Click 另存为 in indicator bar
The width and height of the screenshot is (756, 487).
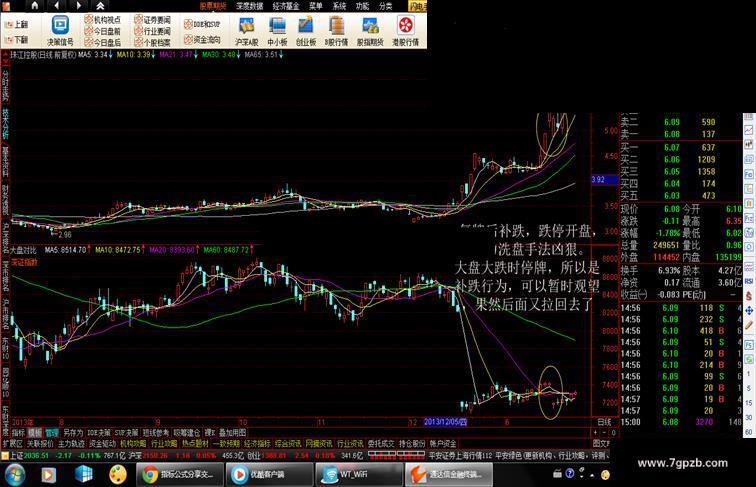[x=73, y=433]
